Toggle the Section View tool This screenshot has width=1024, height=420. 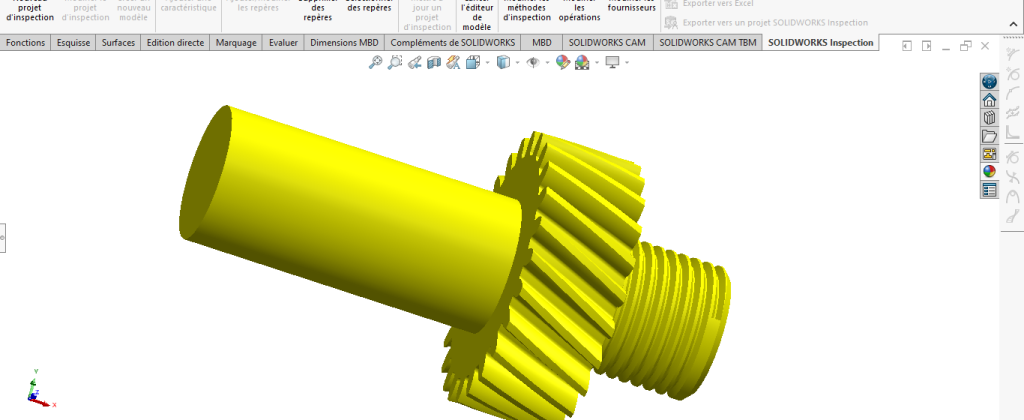coord(433,63)
